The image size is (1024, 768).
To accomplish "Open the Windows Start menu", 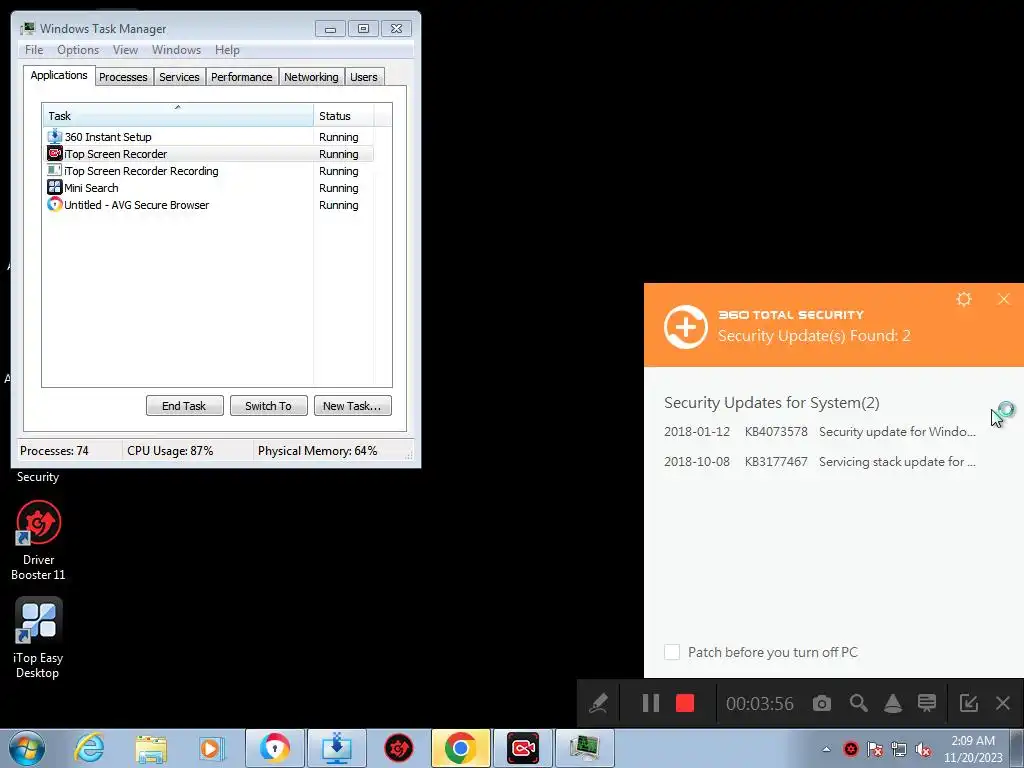I will [27, 748].
